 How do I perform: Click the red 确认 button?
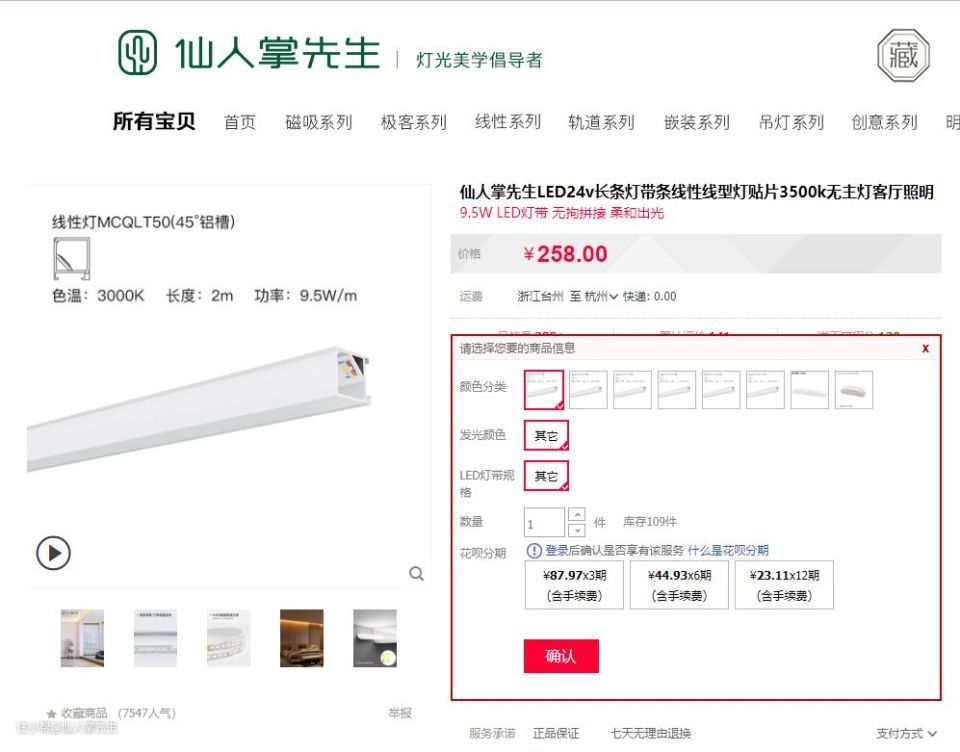pyautogui.click(x=561, y=656)
